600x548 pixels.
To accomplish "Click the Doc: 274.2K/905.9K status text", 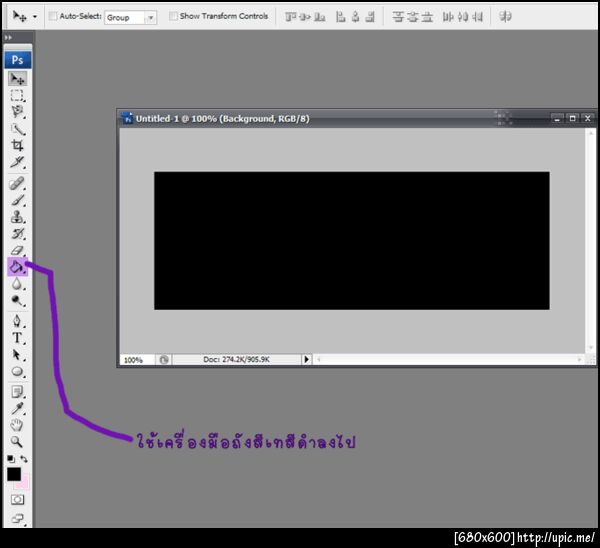I will pyautogui.click(x=236, y=360).
